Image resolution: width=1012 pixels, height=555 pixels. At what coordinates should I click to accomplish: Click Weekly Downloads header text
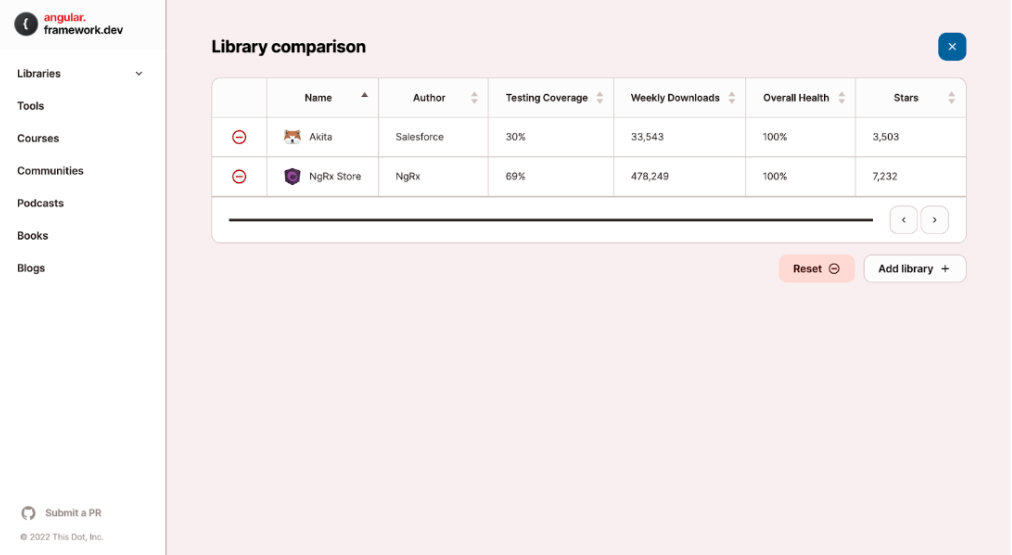(x=675, y=98)
